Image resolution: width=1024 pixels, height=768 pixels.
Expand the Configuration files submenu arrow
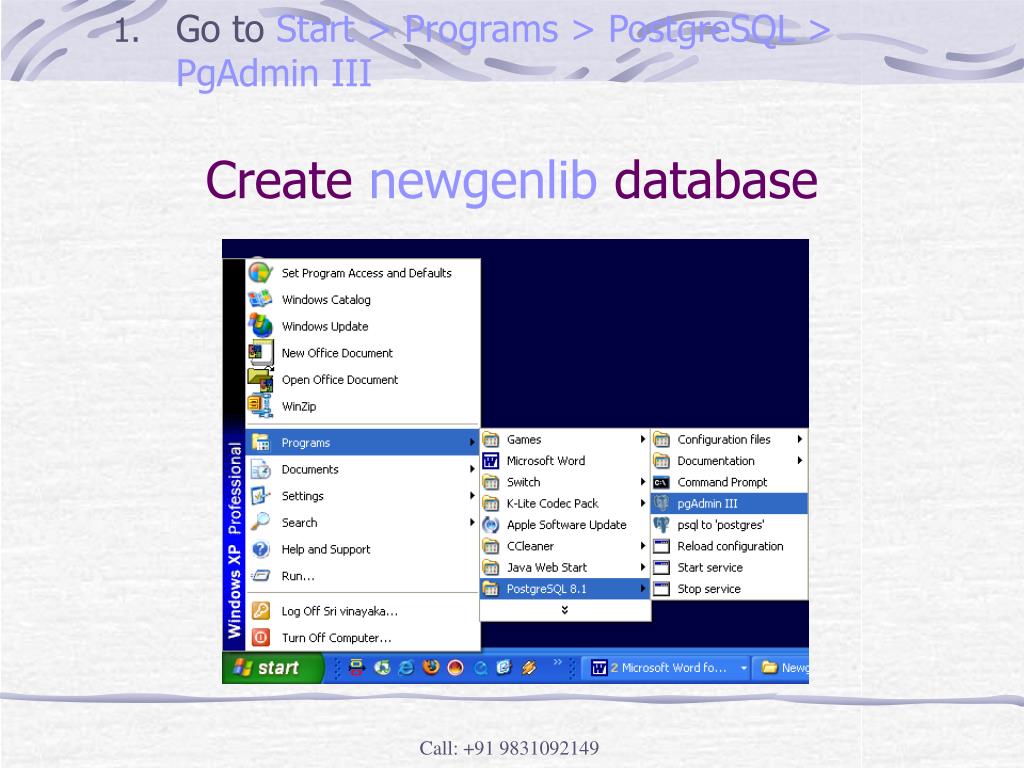pos(799,440)
